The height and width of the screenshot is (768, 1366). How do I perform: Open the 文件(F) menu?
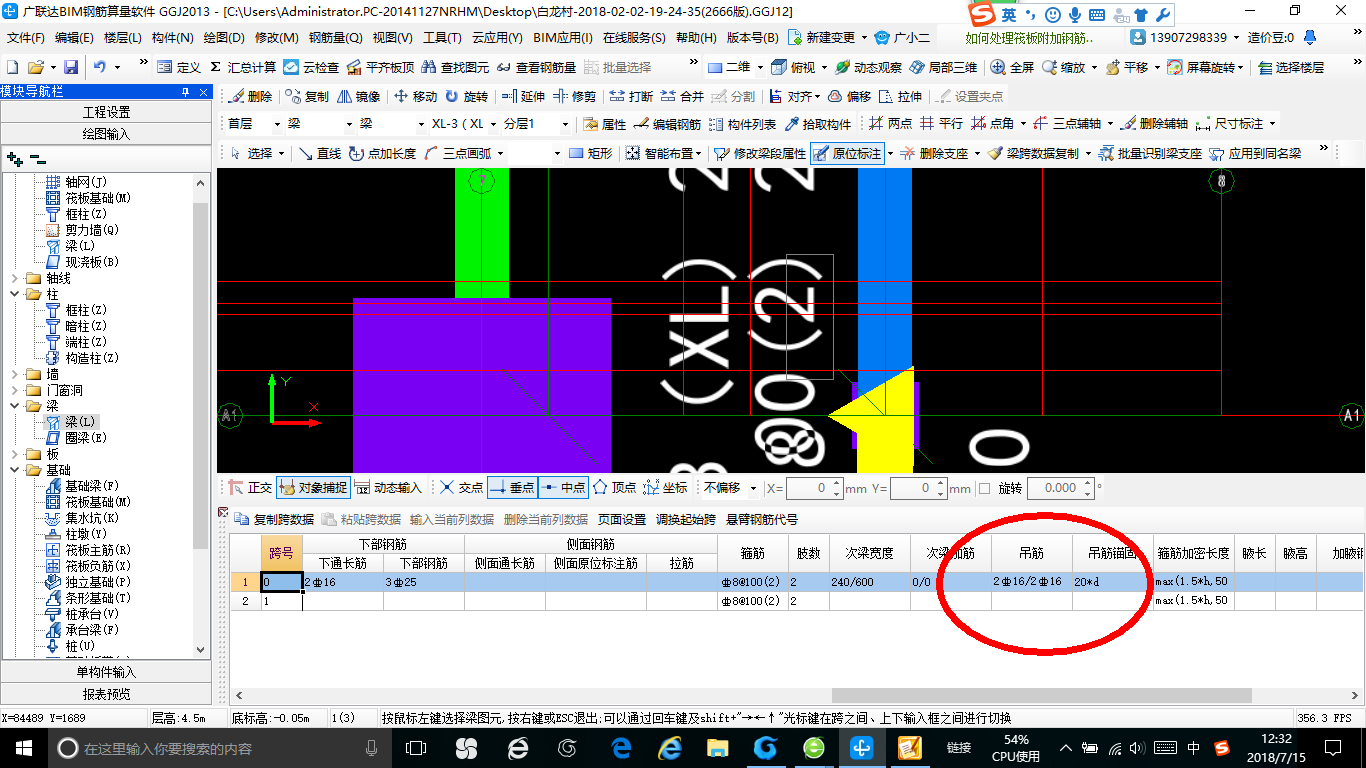click(x=26, y=38)
